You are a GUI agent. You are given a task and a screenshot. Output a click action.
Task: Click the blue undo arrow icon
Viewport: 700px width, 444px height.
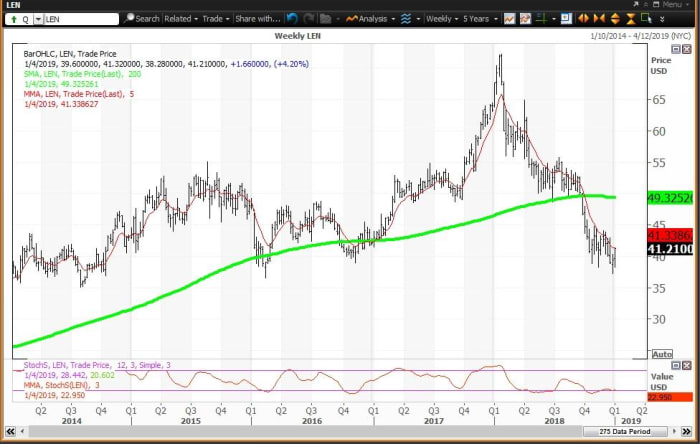coord(291,18)
